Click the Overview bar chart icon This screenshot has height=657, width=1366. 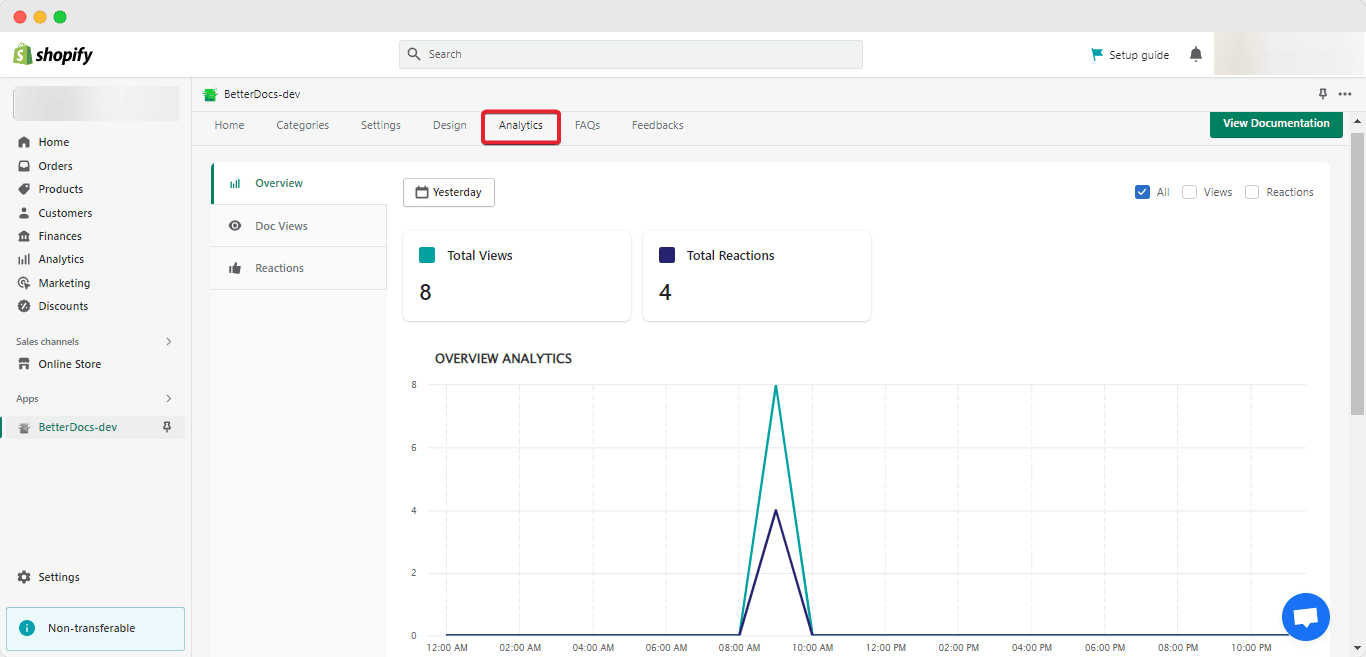(235, 184)
